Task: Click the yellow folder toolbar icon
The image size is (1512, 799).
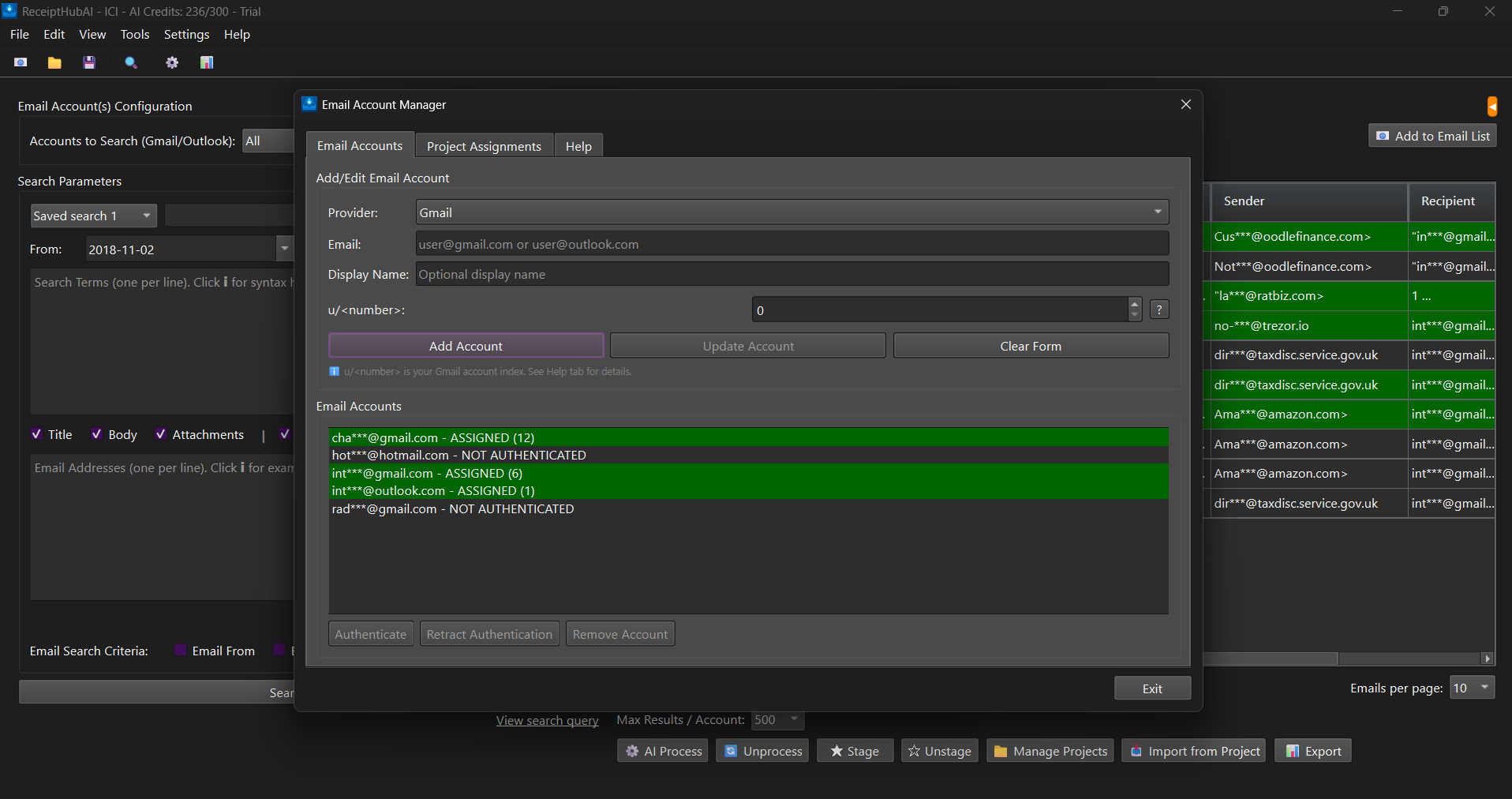Action: 54,62
